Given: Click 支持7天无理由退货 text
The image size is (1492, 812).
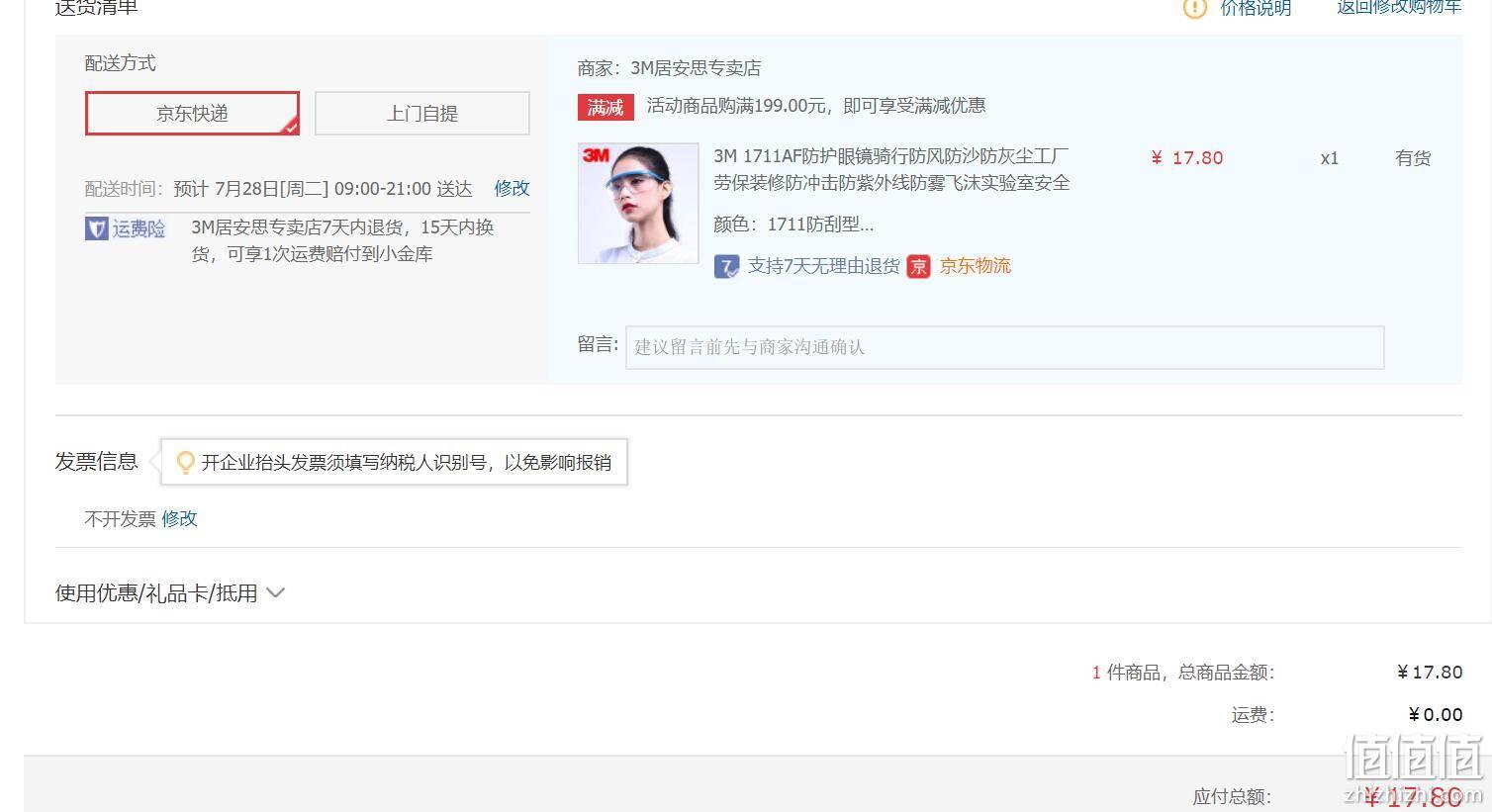Looking at the screenshot, I should (823, 266).
